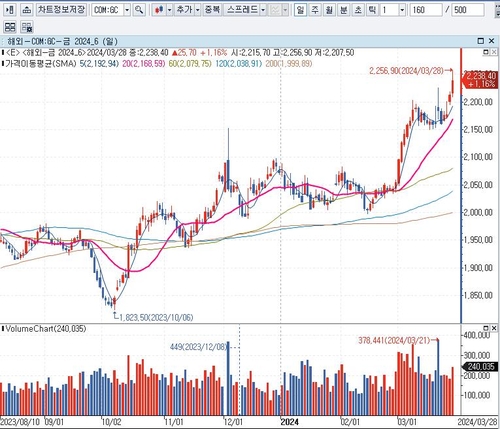Click the magnifier symbol search icon
This screenshot has height=429, width=500.
point(139,10)
